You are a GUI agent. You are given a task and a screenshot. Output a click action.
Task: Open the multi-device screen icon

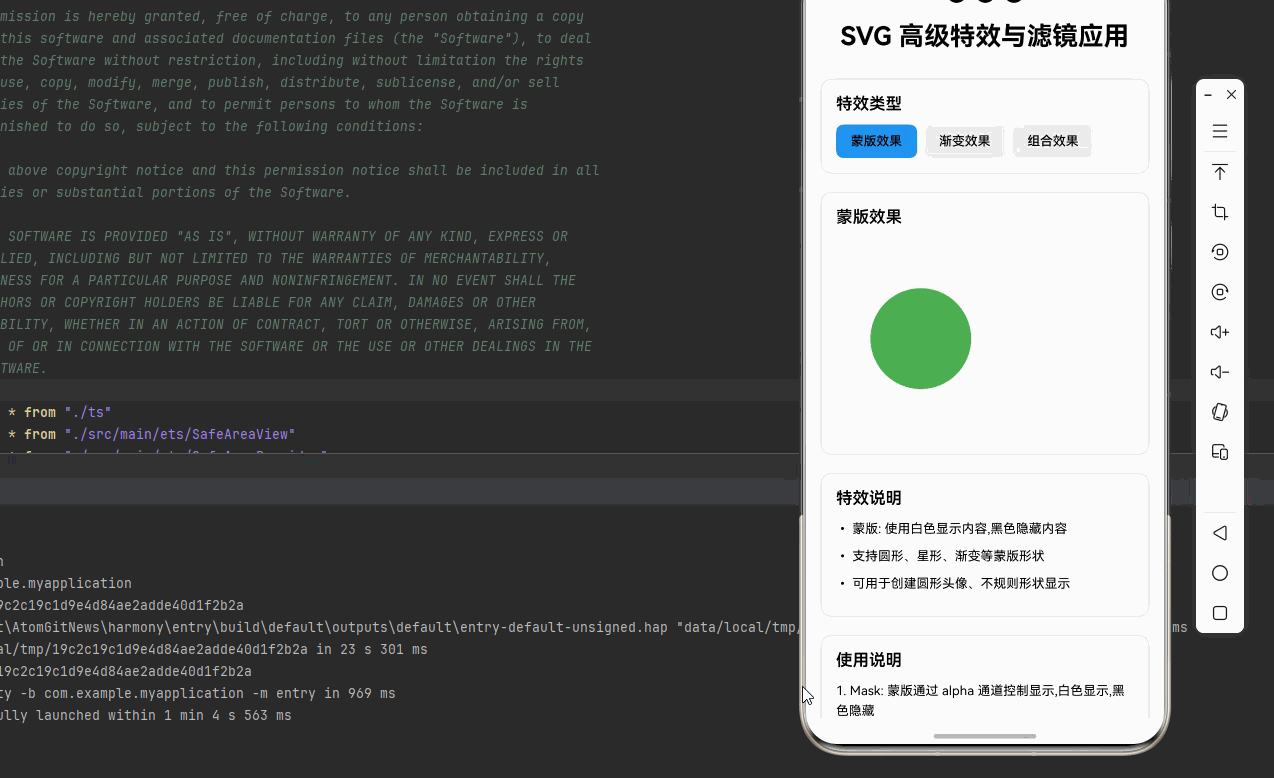pos(1219,452)
